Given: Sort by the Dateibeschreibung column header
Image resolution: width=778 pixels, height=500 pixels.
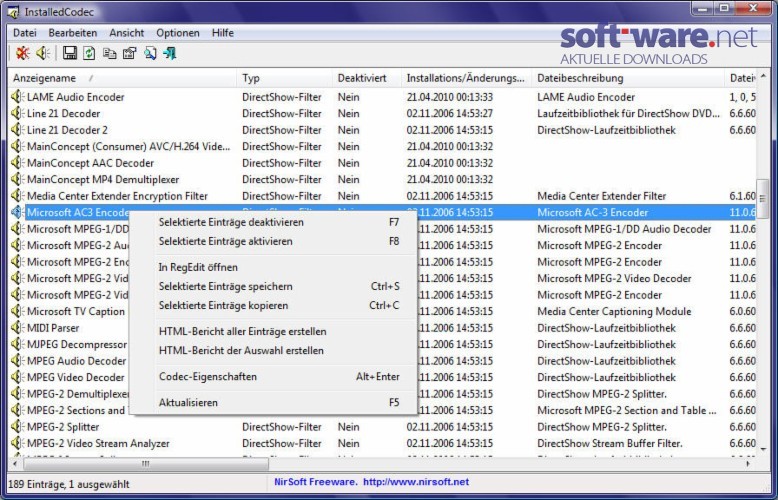Looking at the screenshot, I should pos(628,78).
